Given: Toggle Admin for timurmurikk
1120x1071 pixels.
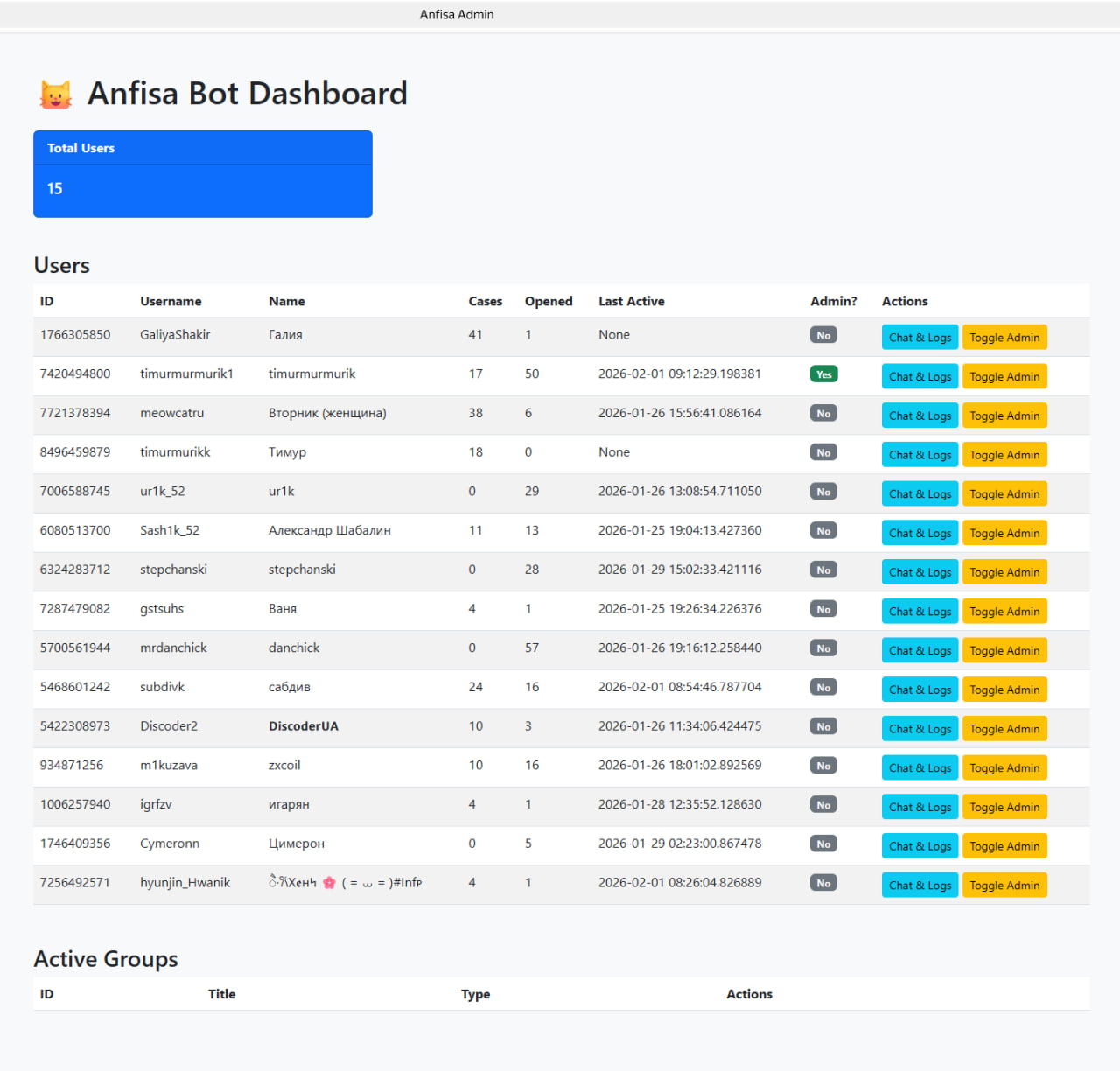Looking at the screenshot, I should 1004,455.
